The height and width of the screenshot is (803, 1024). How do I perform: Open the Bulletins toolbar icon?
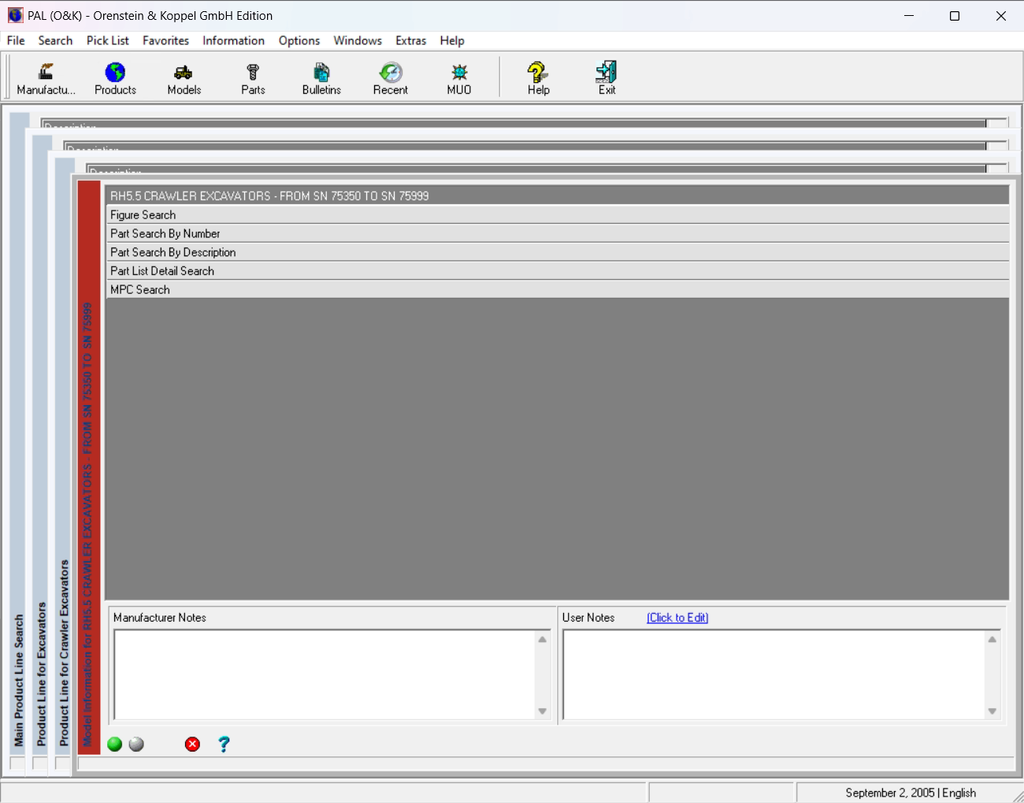[321, 78]
